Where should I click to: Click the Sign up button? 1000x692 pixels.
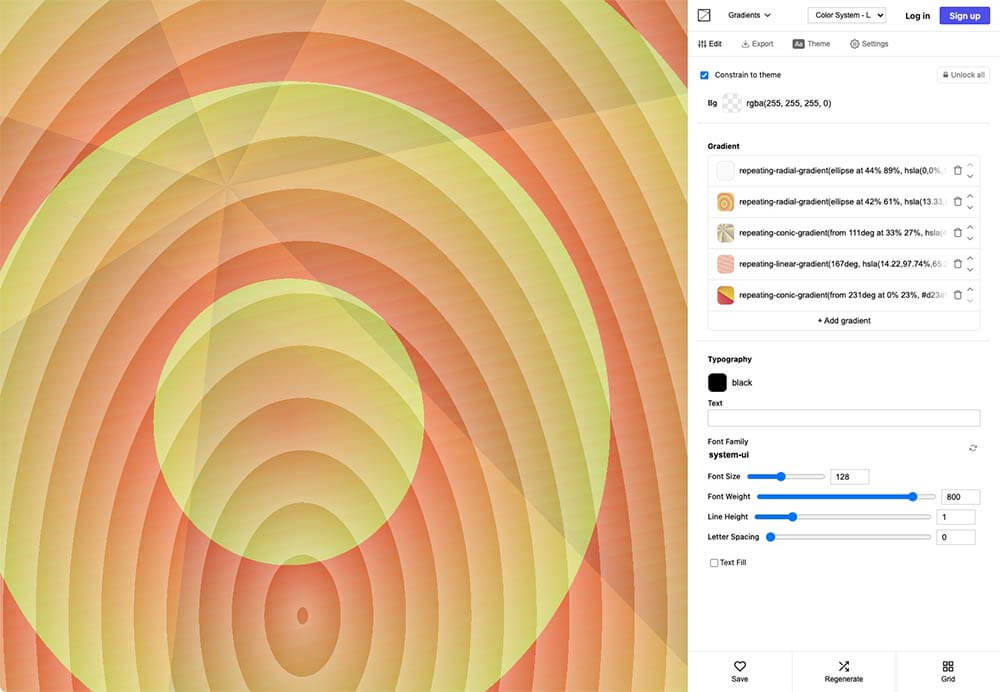(964, 16)
